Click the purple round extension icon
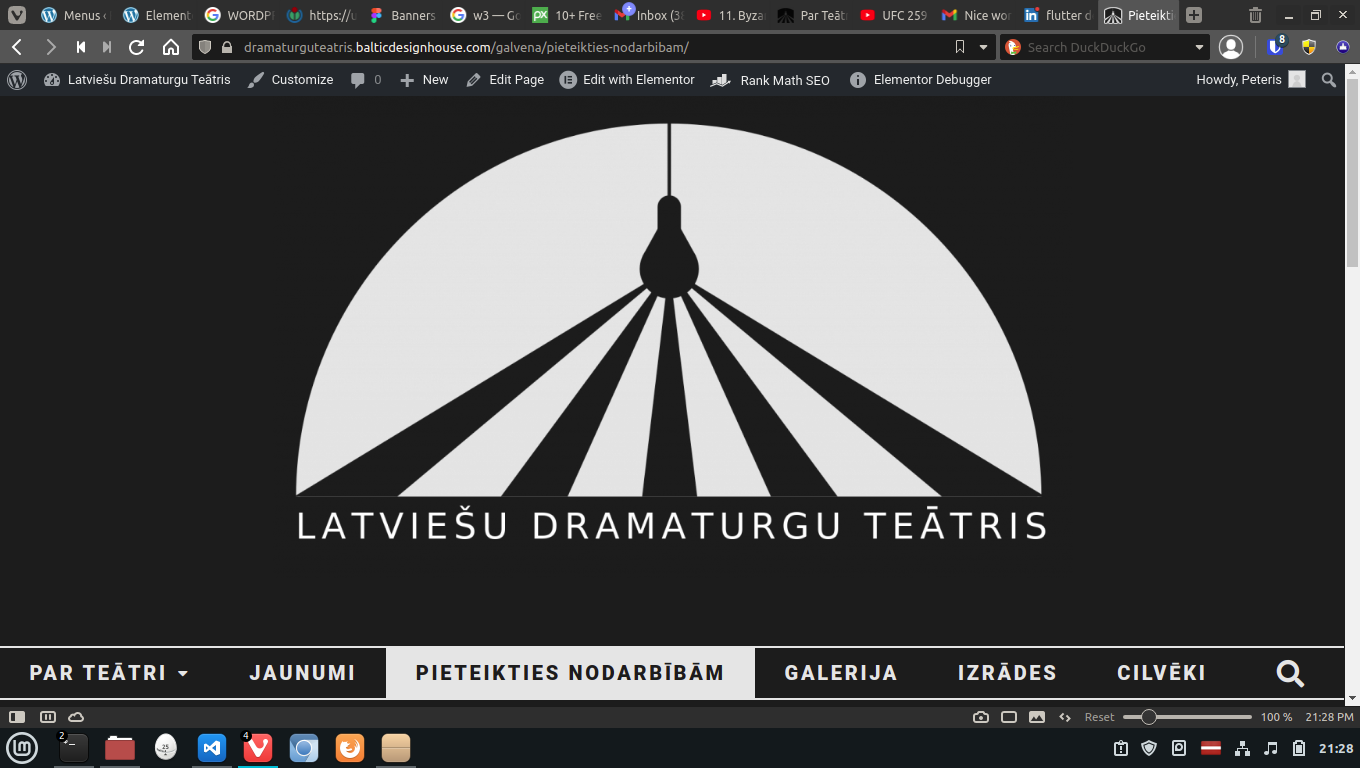 tap(1343, 47)
